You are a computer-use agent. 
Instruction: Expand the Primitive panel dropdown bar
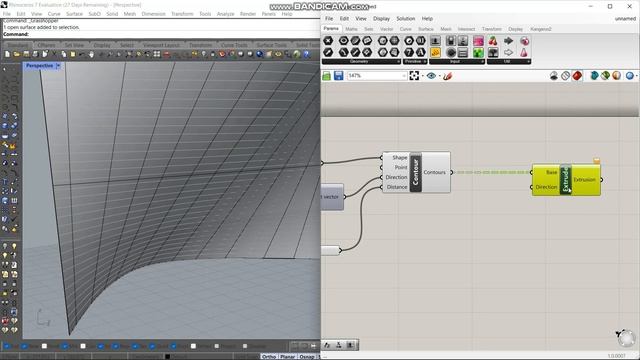pos(415,61)
